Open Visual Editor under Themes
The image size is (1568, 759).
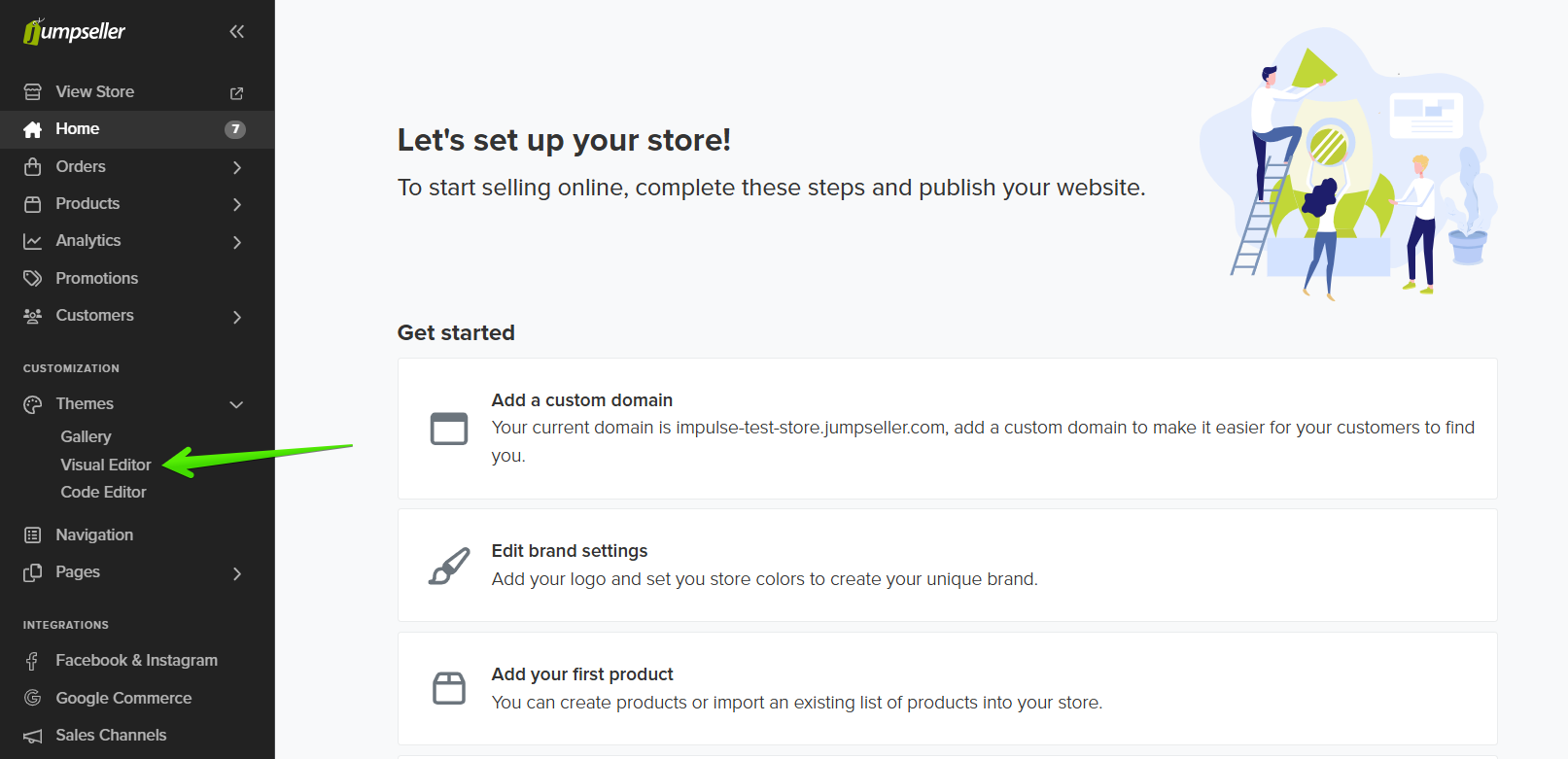click(x=106, y=465)
